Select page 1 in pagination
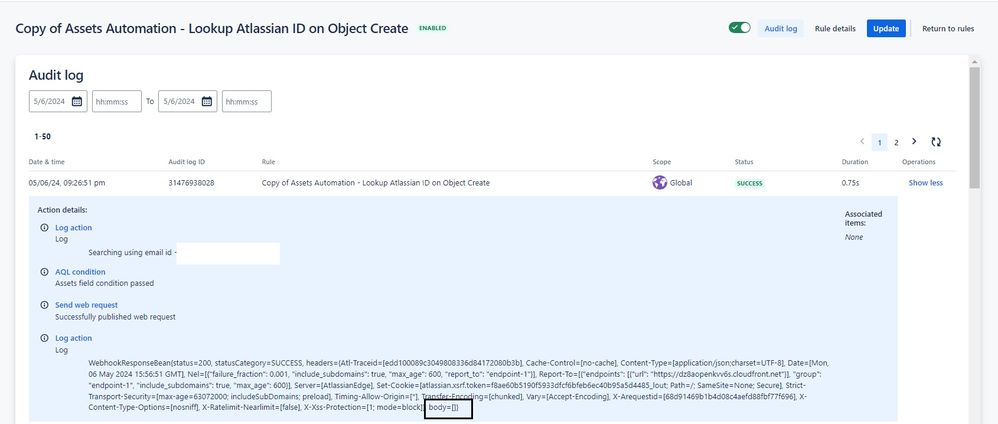 [879, 143]
